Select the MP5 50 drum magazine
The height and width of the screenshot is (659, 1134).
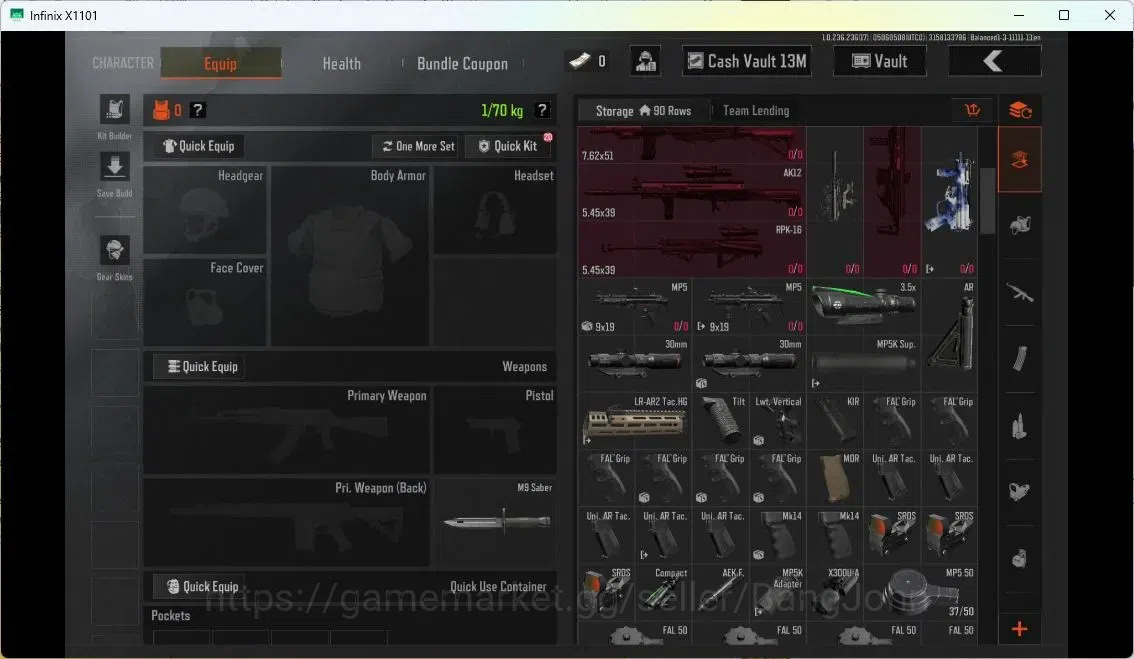921,592
